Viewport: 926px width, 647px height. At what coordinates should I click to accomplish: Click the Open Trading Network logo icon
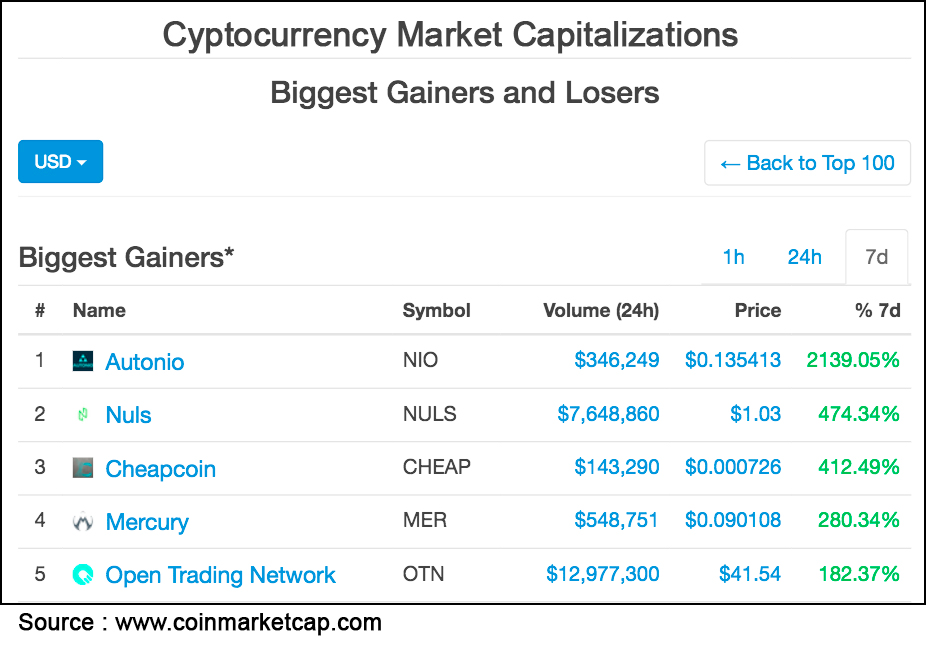click(83, 574)
